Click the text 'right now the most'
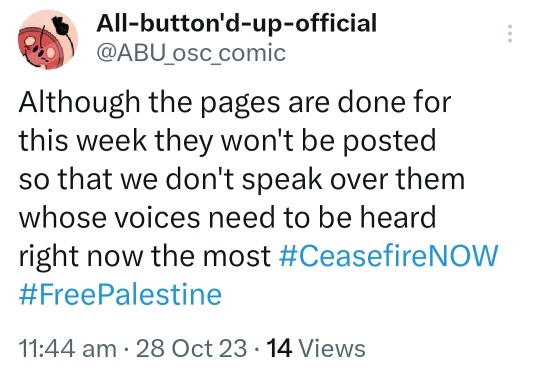The height and width of the screenshot is (375, 540). 145,256
